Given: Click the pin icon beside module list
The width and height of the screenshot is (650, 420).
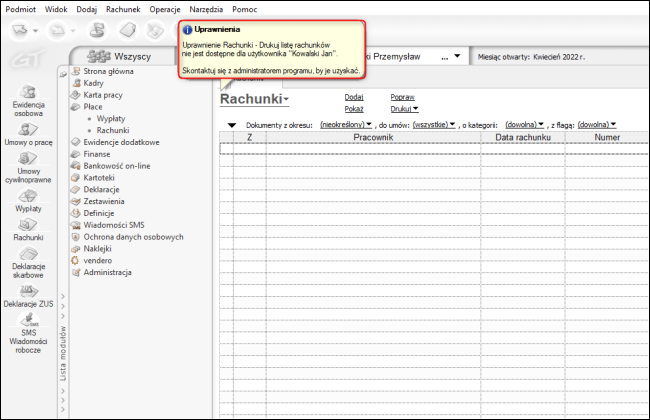Looking at the screenshot, I should click(63, 74).
